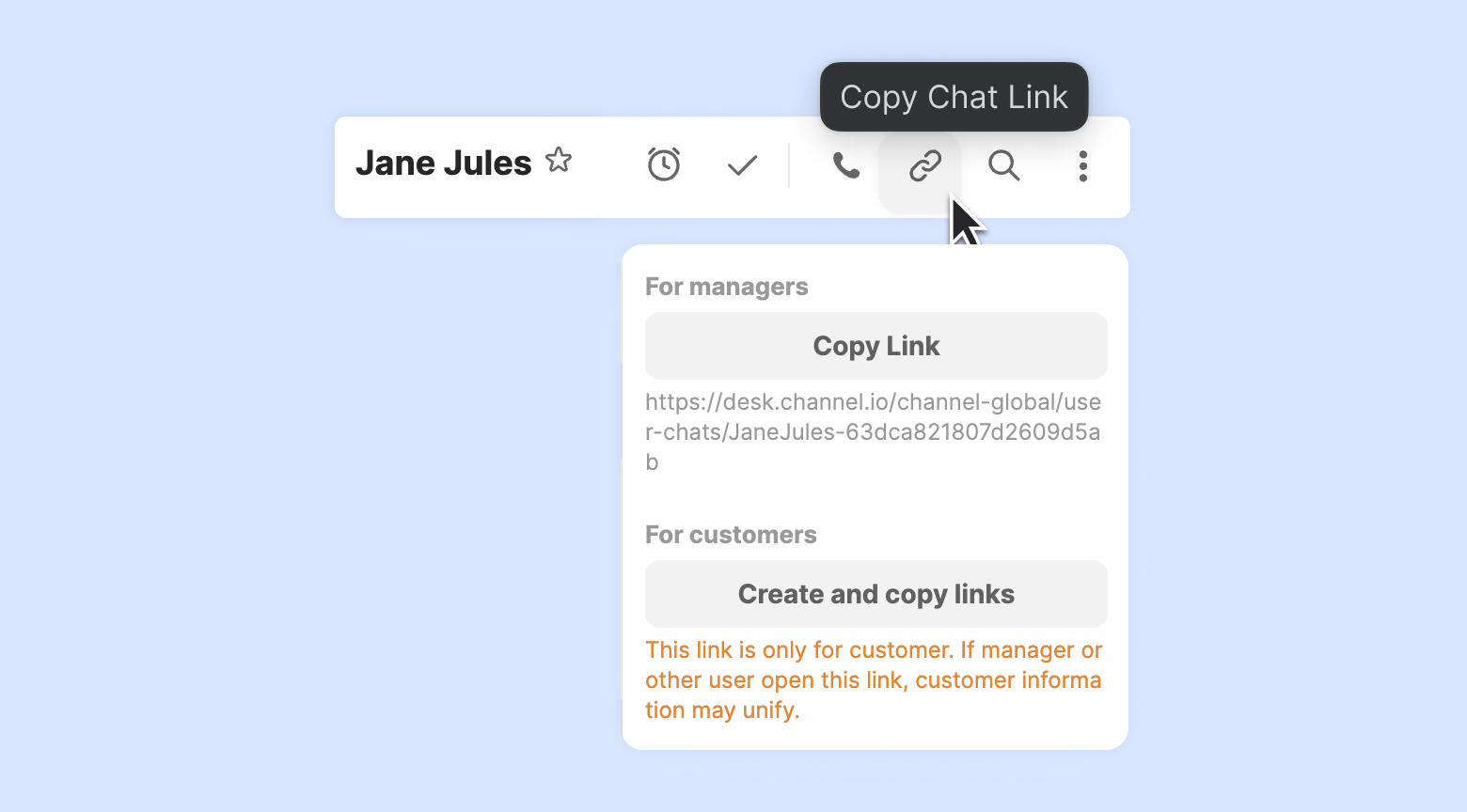
Task: Star Jane Jules as a favorite
Action: click(559, 161)
